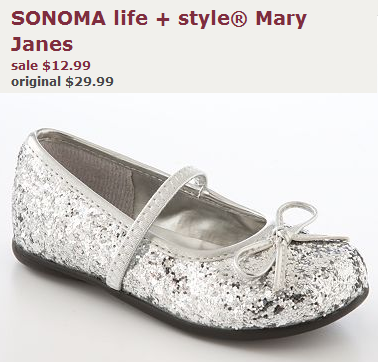
Task: Select the sale $12.99 price text
Action: pyautogui.click(x=51, y=65)
